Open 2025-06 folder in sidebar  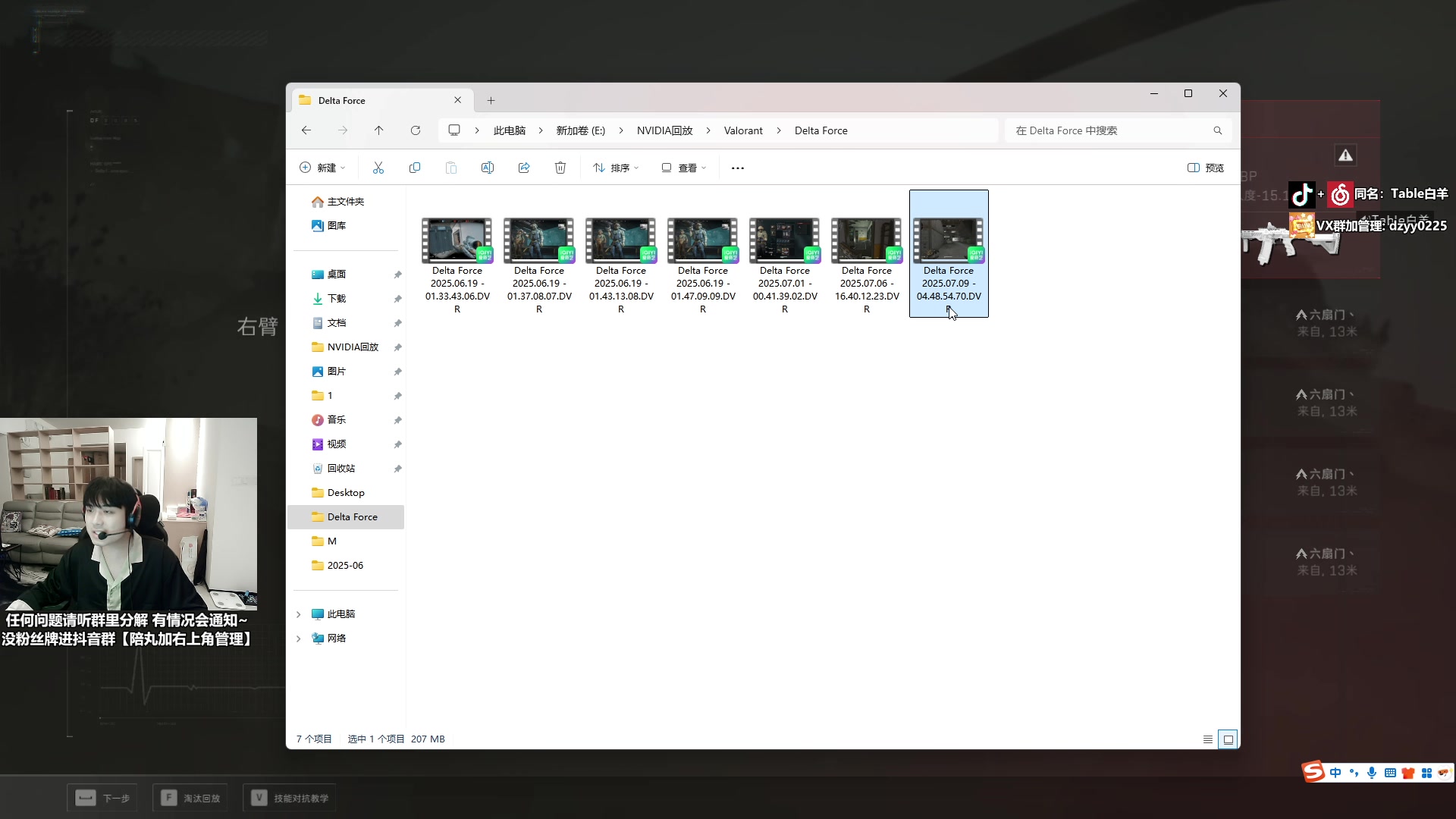tap(345, 566)
